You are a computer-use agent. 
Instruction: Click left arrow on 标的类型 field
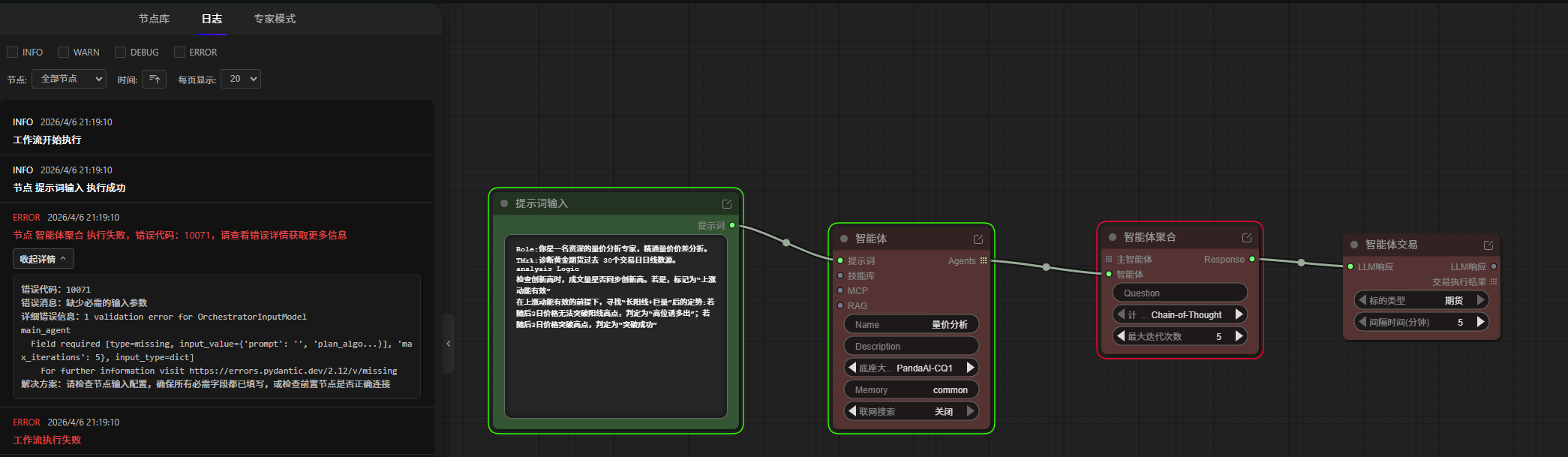[1362, 300]
